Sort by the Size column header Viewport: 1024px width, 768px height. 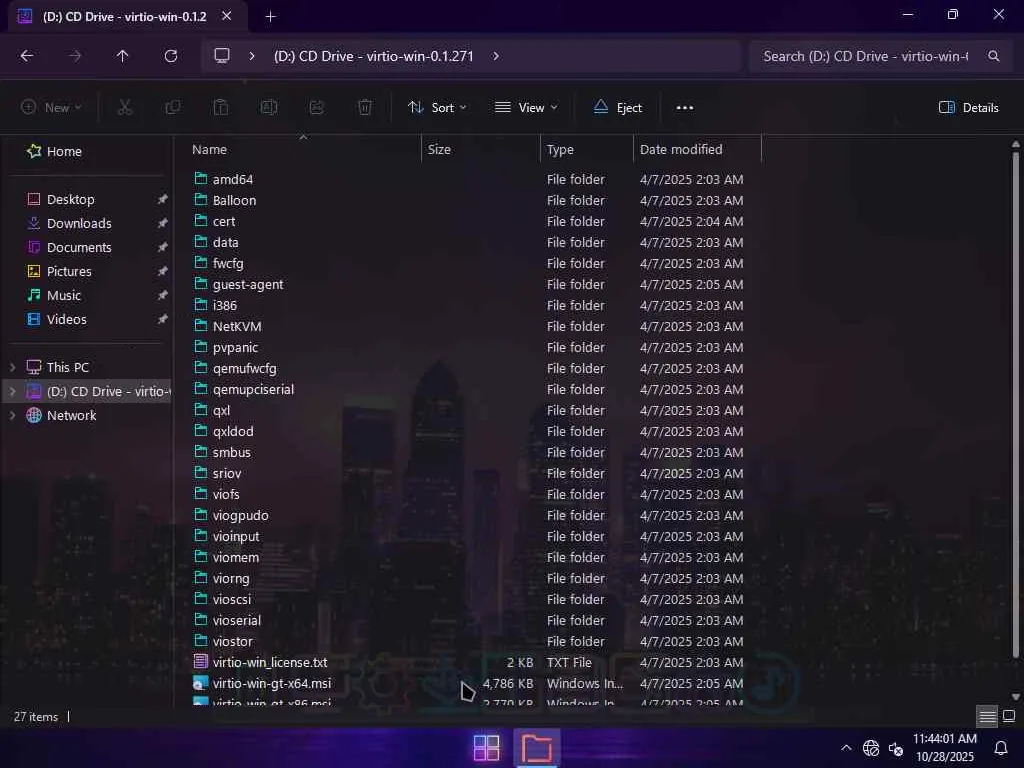439,150
